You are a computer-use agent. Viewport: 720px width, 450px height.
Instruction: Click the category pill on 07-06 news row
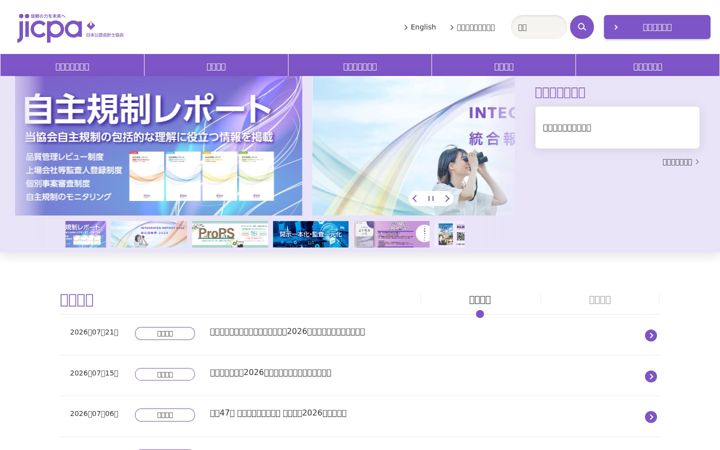165,415
